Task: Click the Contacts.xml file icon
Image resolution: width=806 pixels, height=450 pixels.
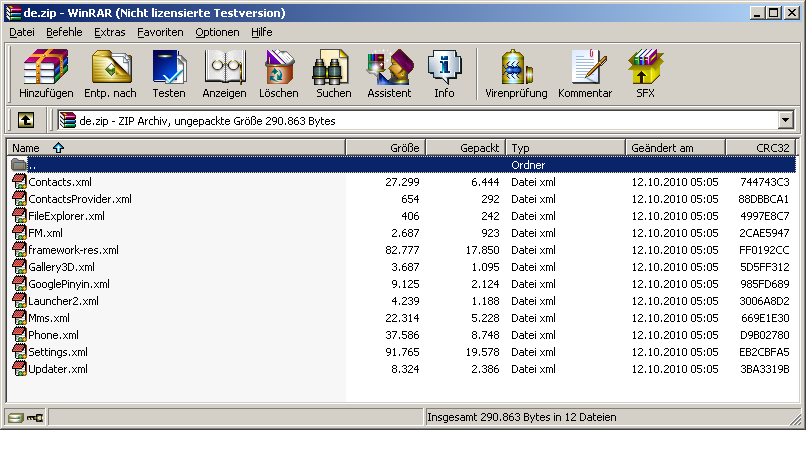Action: pos(20,182)
